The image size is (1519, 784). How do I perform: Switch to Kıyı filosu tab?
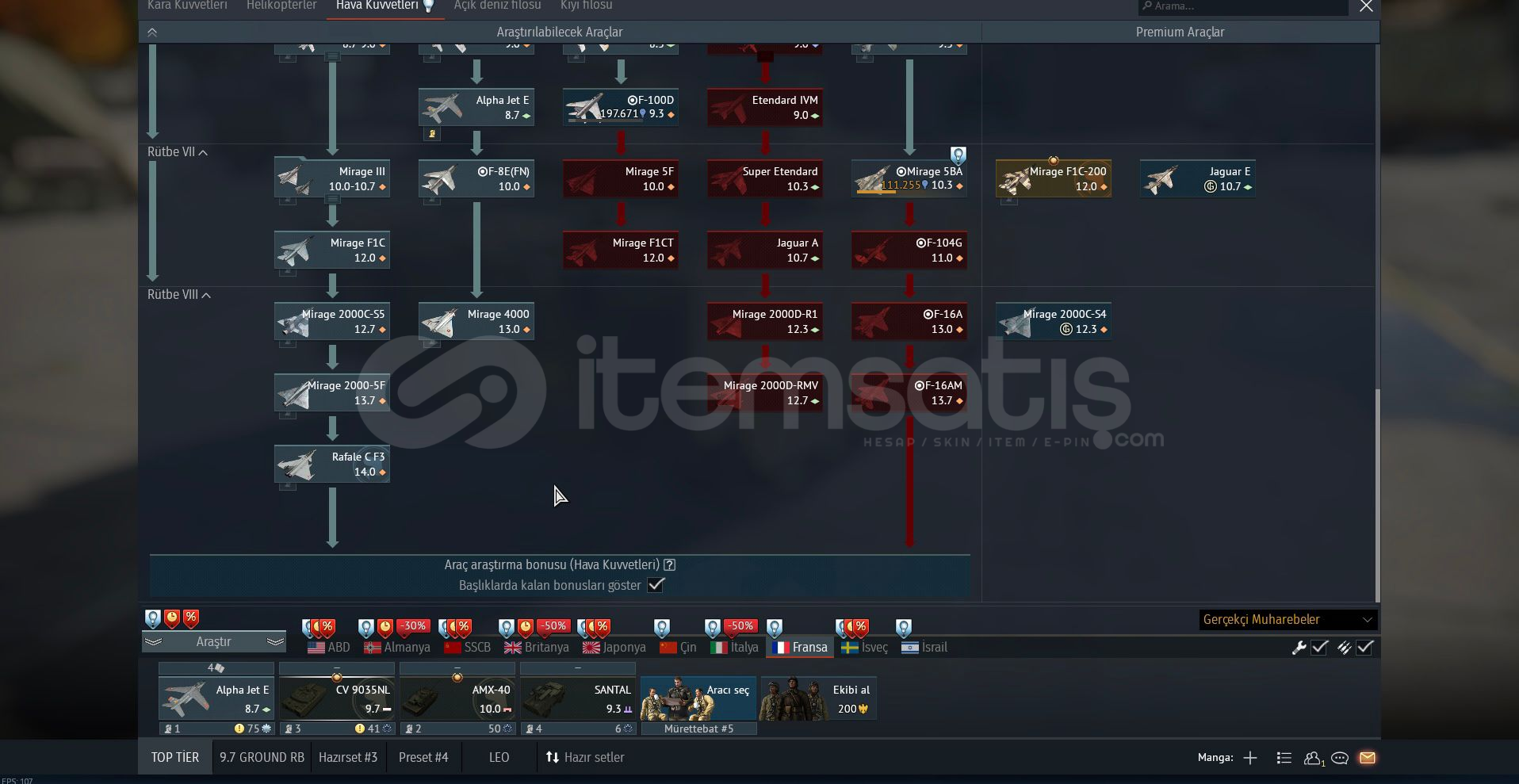click(x=587, y=6)
